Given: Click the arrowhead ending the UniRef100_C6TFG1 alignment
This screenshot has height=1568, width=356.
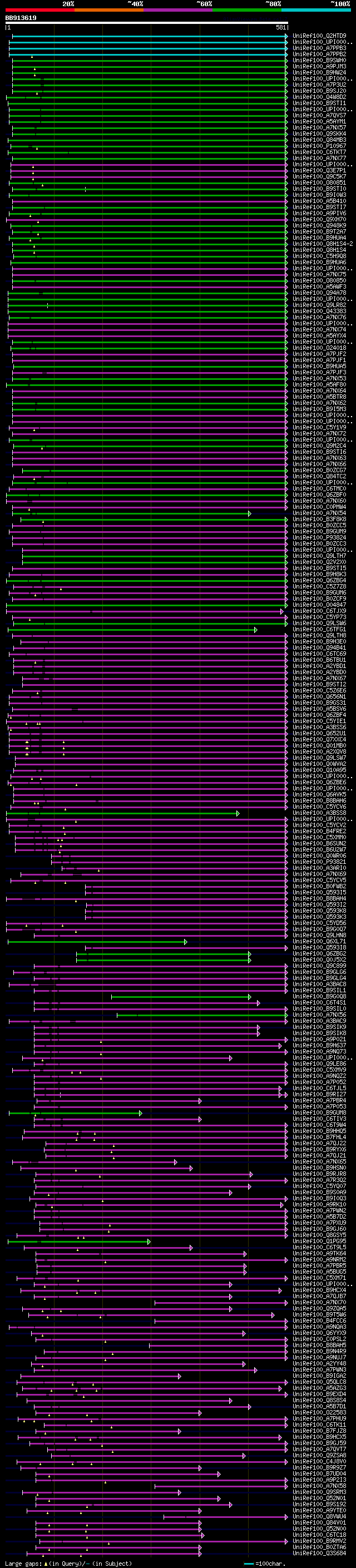Looking at the screenshot, I should pyautogui.click(x=255, y=630).
